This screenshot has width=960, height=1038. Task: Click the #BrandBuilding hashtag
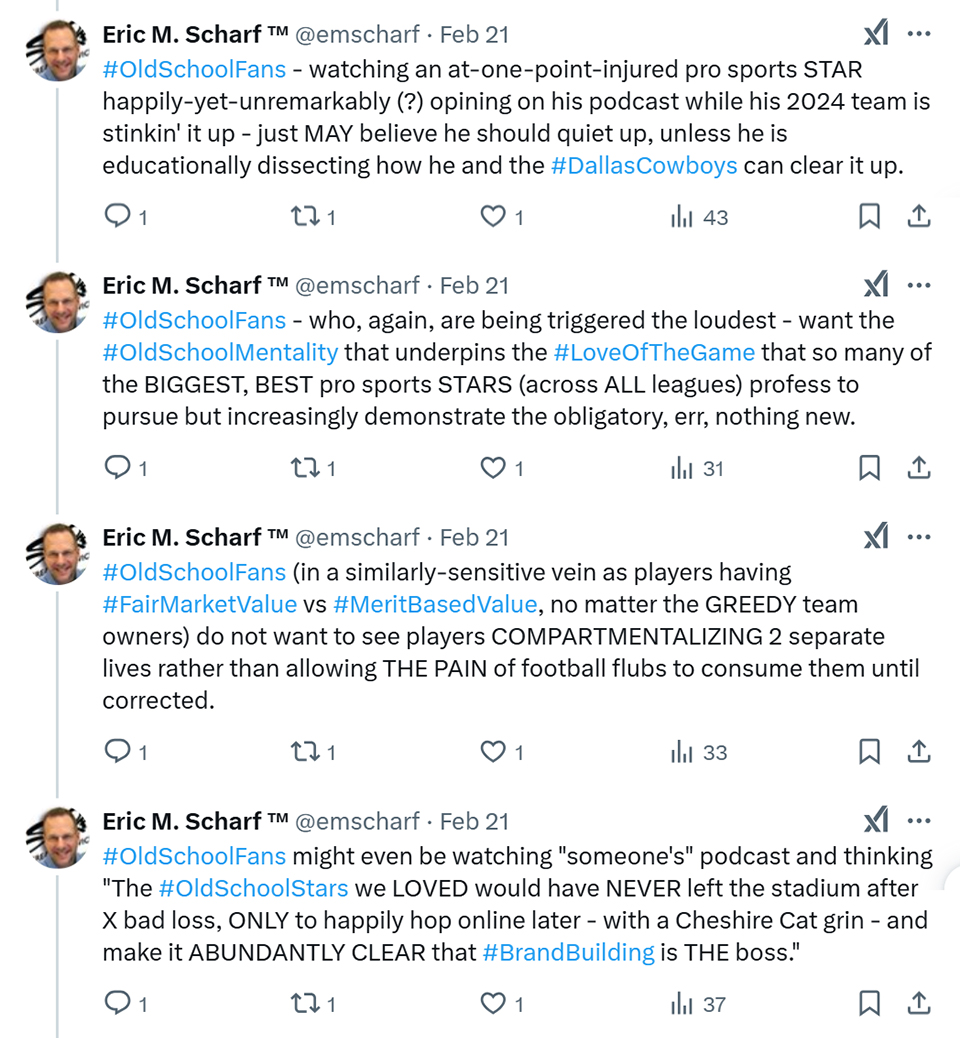[x=569, y=953]
